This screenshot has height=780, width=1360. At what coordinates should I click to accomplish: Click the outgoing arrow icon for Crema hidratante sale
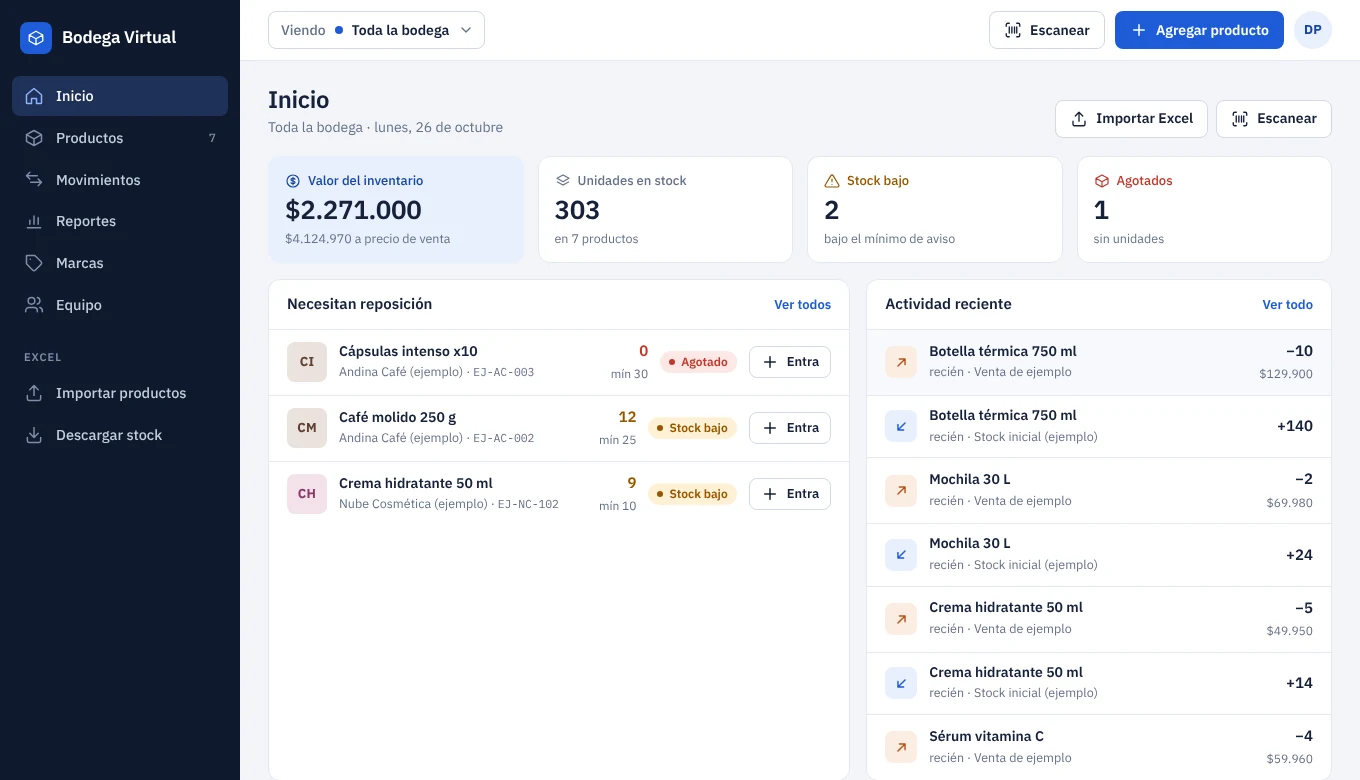901,619
